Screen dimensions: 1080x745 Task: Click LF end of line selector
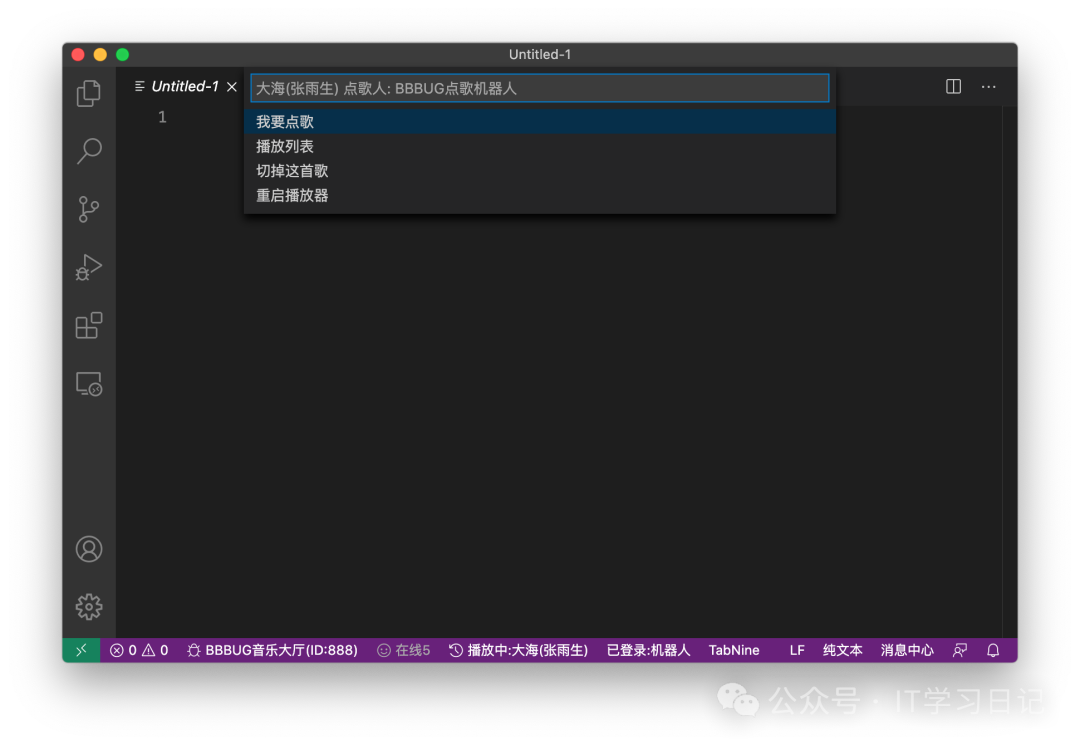(797, 650)
